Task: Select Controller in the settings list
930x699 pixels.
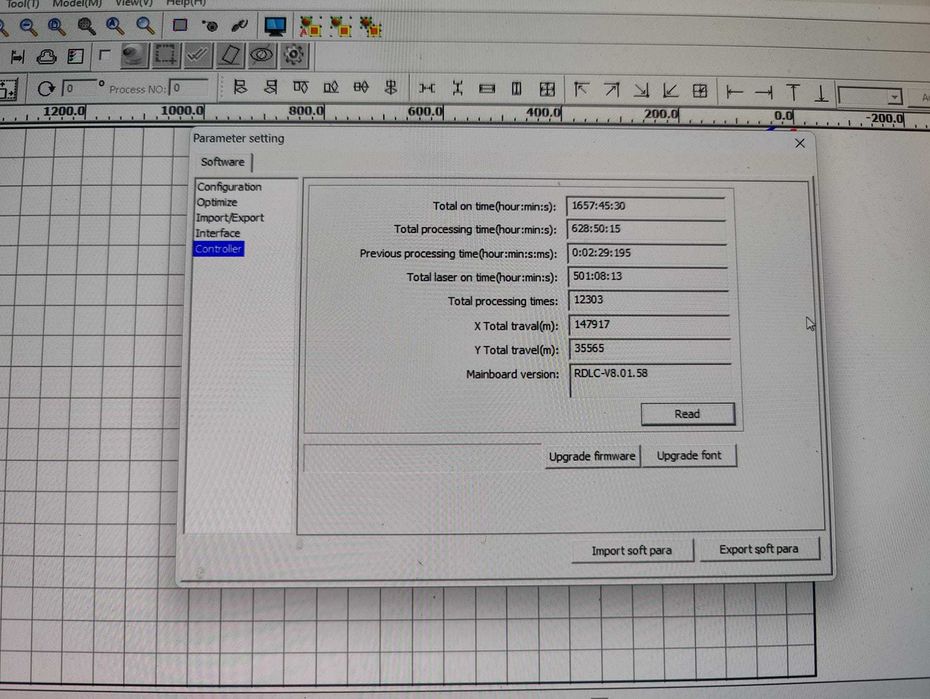Action: pos(218,249)
